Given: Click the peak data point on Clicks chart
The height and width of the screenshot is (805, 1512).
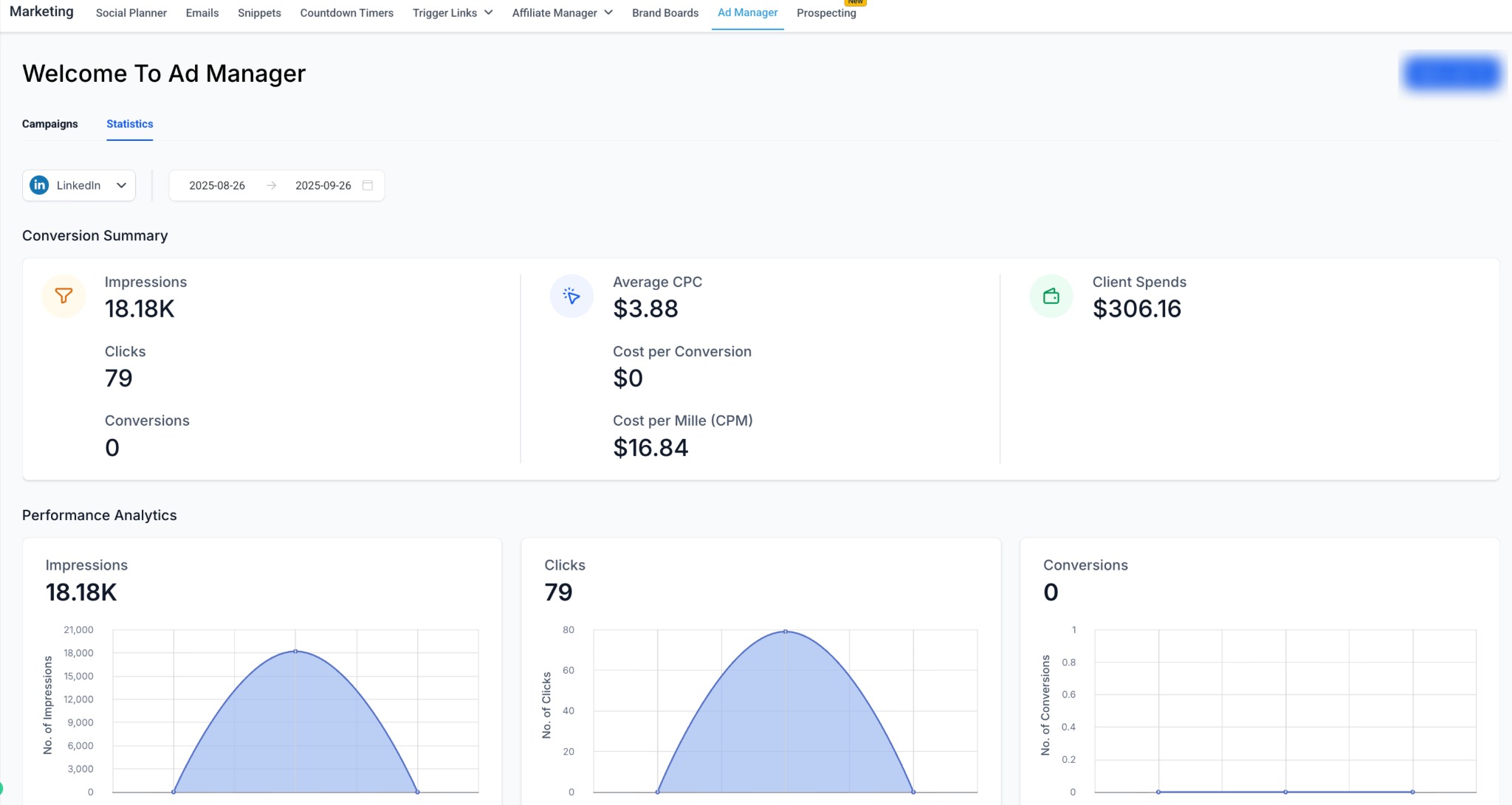Looking at the screenshot, I should [x=786, y=632].
